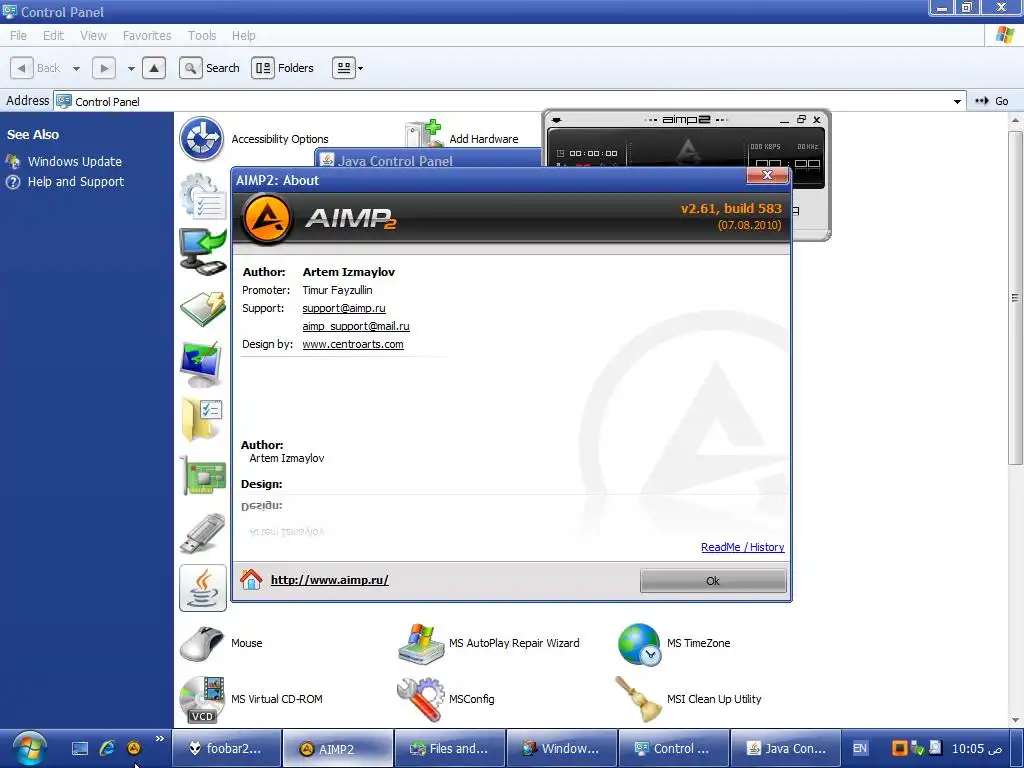Click the AIMP home icon beside the website link
This screenshot has height=768, width=1024.
(x=251, y=579)
